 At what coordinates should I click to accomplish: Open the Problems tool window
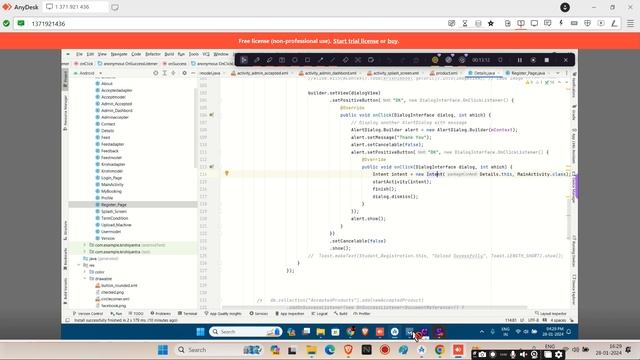160,313
